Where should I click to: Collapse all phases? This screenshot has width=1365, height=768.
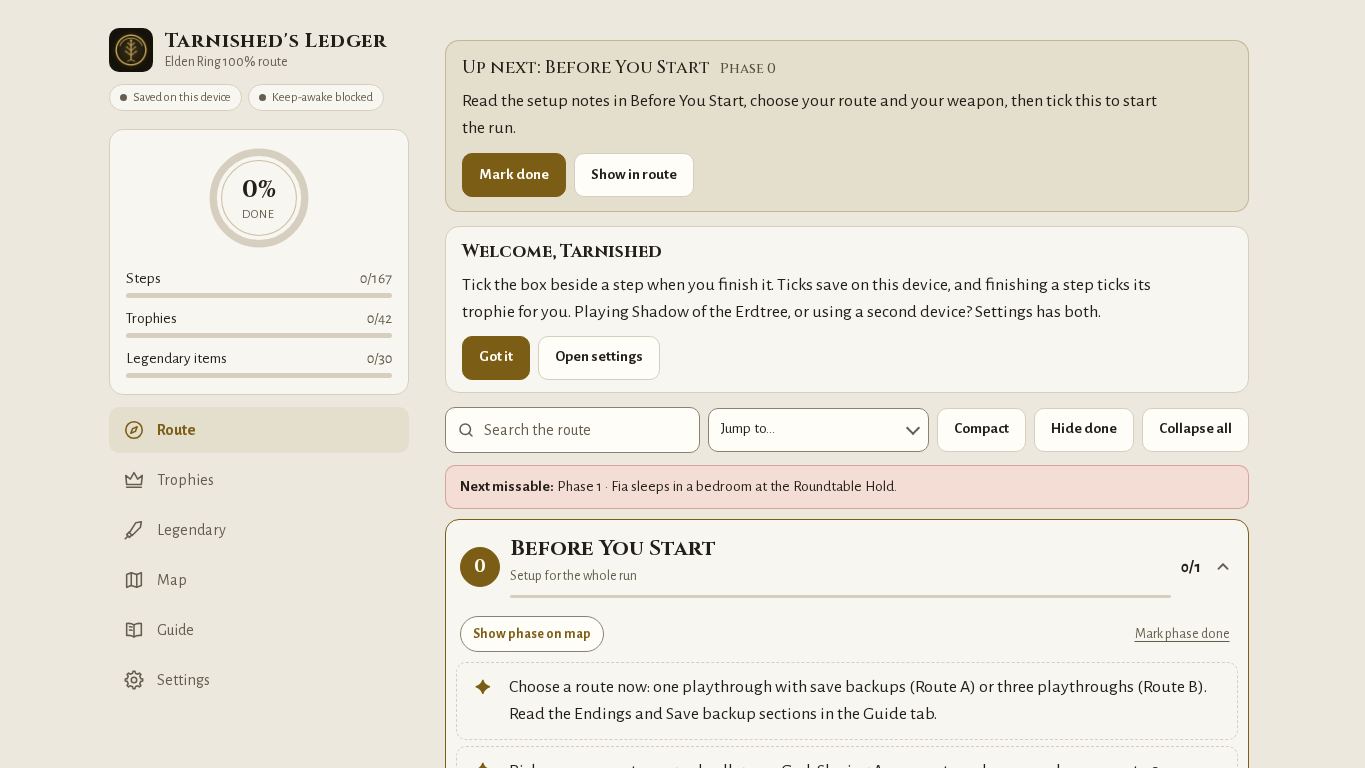pos(1195,430)
